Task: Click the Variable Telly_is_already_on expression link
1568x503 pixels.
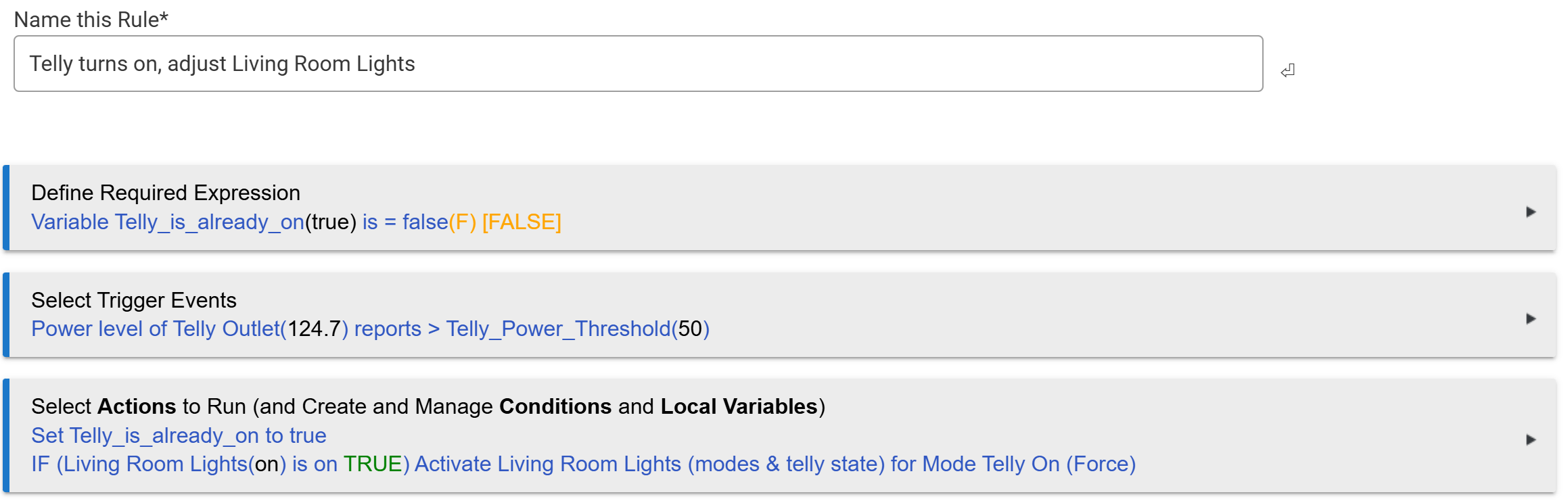Action: click(x=168, y=222)
